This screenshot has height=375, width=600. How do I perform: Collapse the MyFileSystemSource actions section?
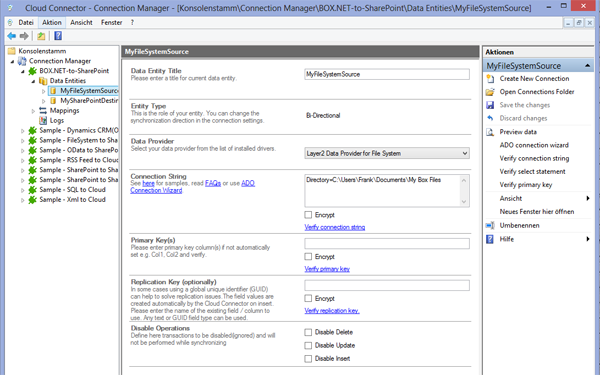[x=587, y=66]
